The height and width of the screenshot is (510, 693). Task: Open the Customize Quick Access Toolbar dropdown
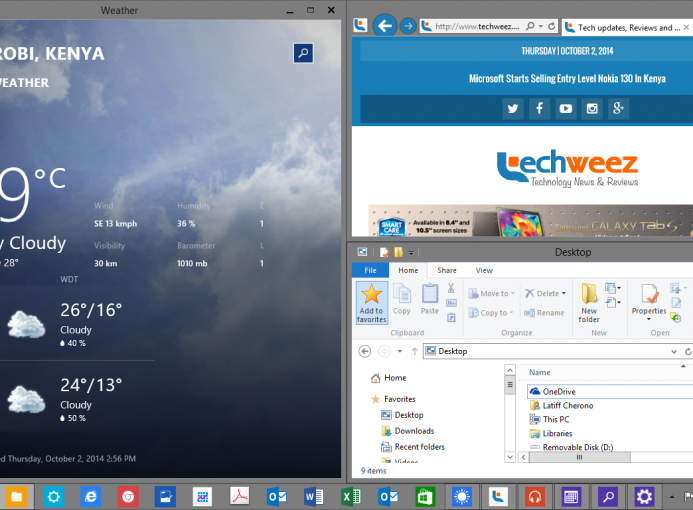(x=411, y=253)
